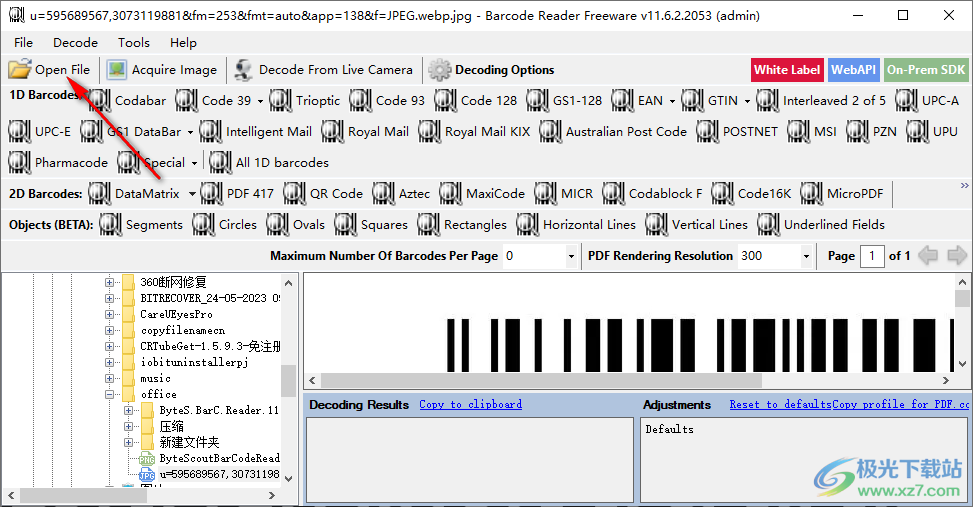Select the MICR barcode type
The height and width of the screenshot is (507, 973).
[565, 194]
